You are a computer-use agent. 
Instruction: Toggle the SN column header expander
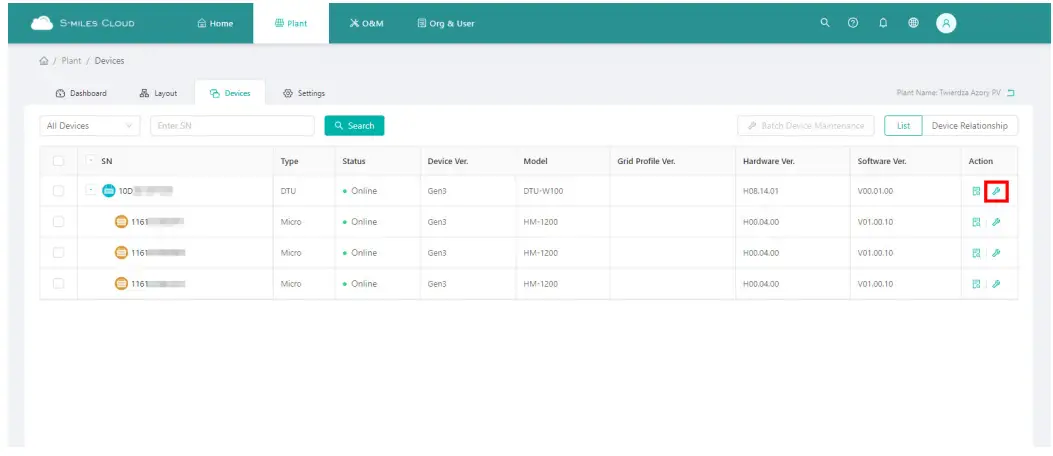pos(92,161)
